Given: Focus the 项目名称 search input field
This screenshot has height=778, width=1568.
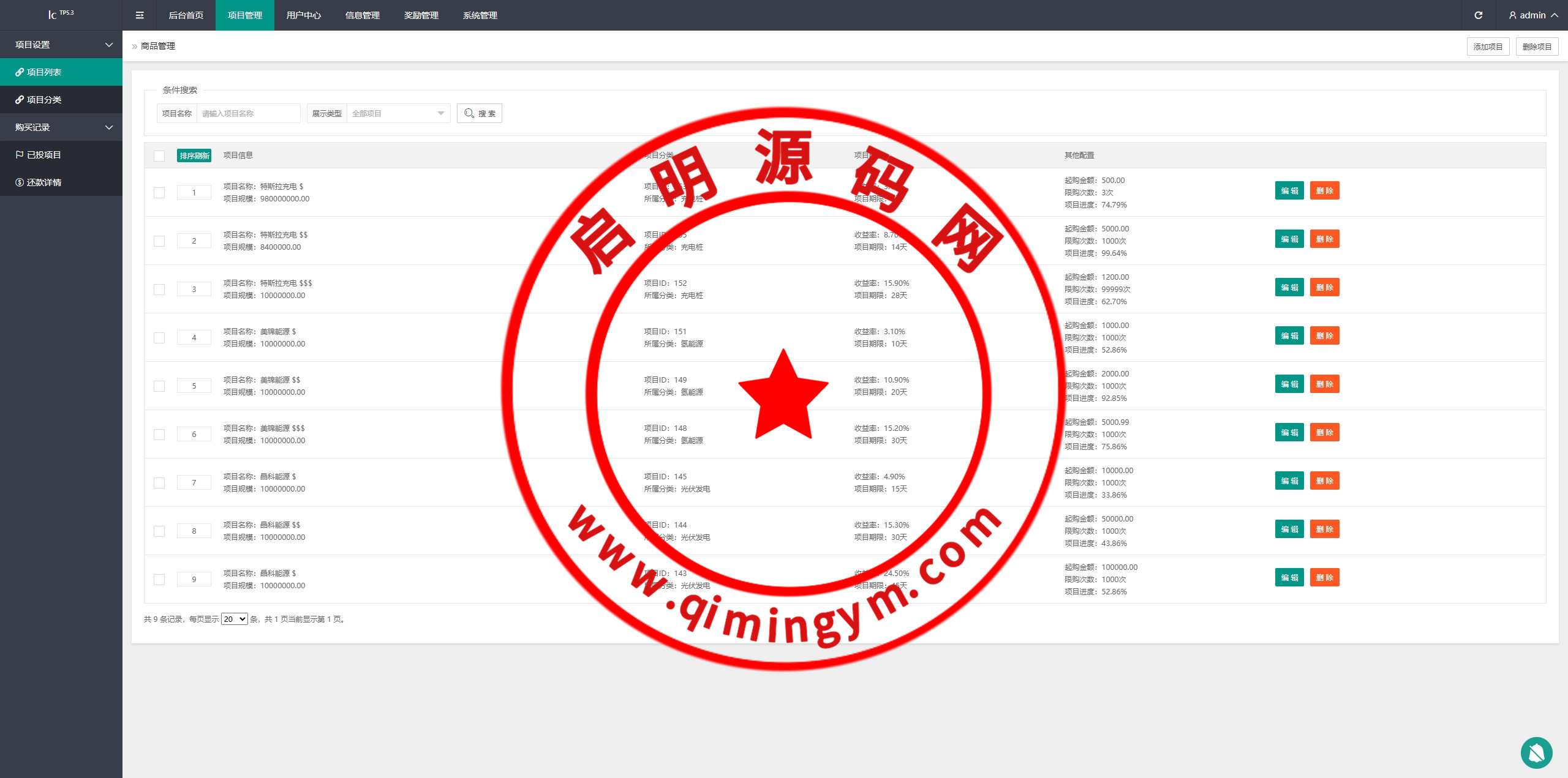Looking at the screenshot, I should pos(247,113).
